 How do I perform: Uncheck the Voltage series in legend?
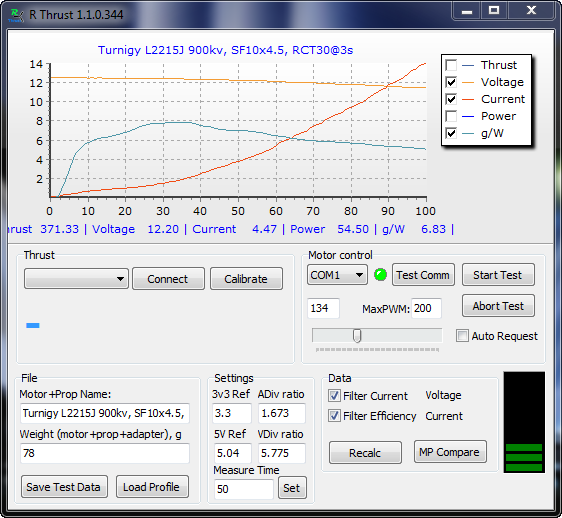click(451, 82)
